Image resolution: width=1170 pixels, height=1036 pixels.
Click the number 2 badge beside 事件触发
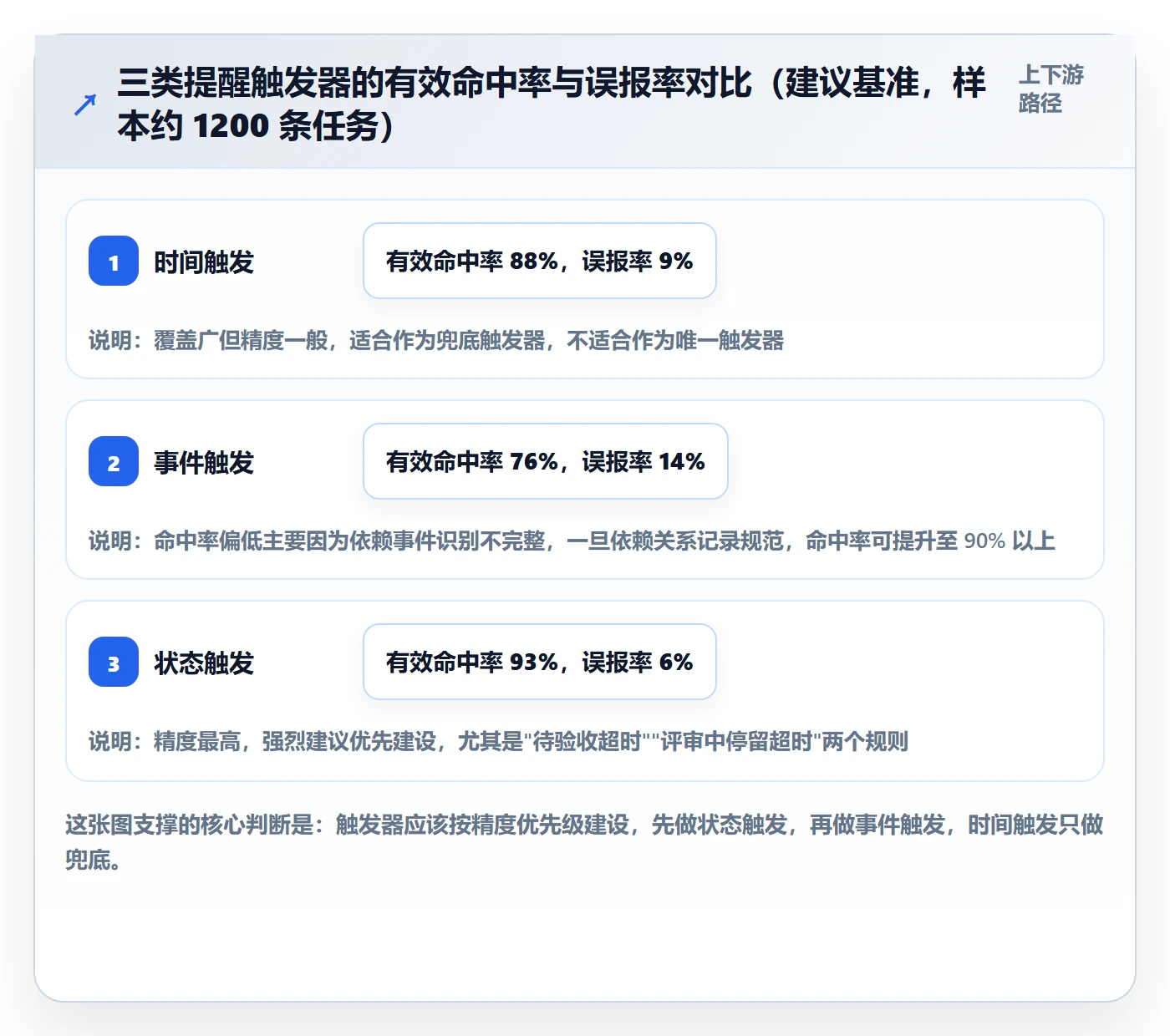[114, 461]
